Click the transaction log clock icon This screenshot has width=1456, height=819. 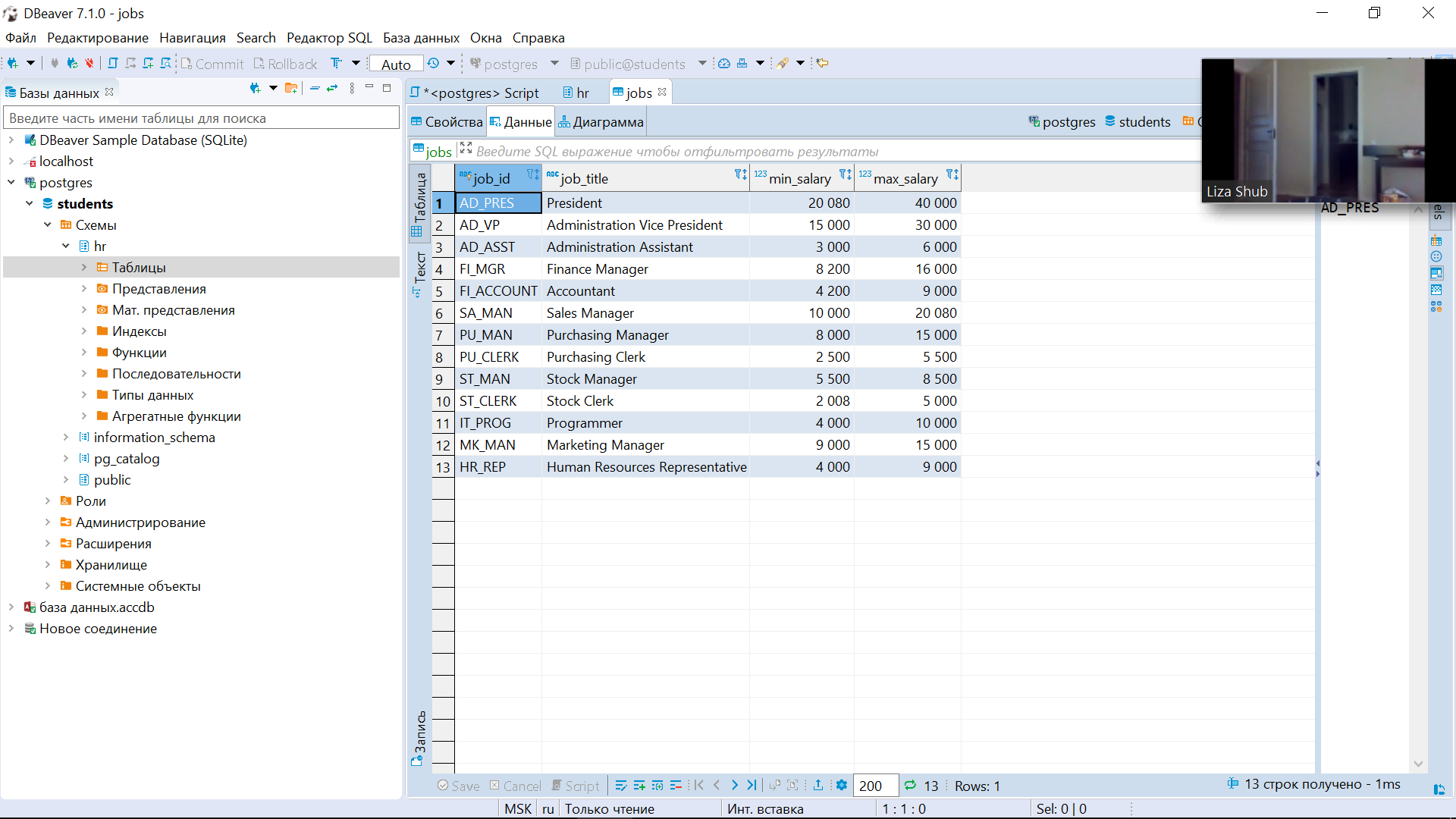434,64
